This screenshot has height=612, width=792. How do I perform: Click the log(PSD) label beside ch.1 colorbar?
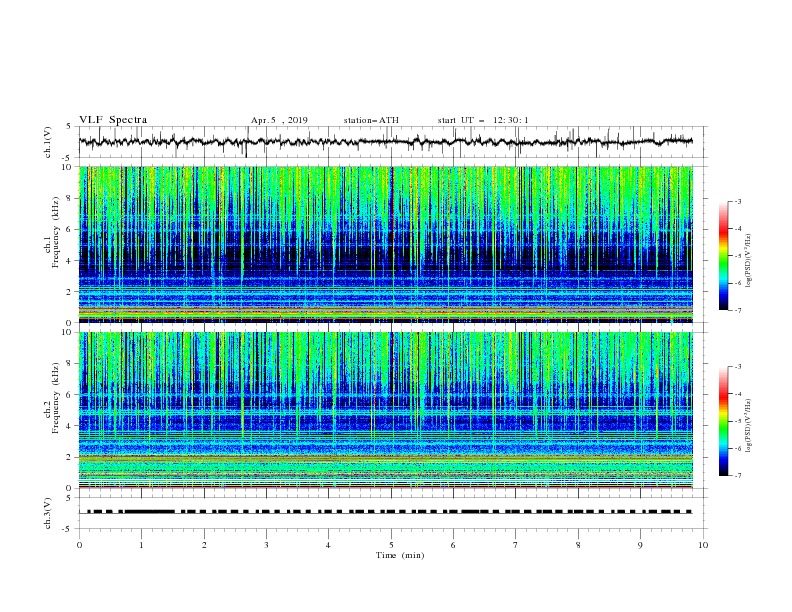749,261
